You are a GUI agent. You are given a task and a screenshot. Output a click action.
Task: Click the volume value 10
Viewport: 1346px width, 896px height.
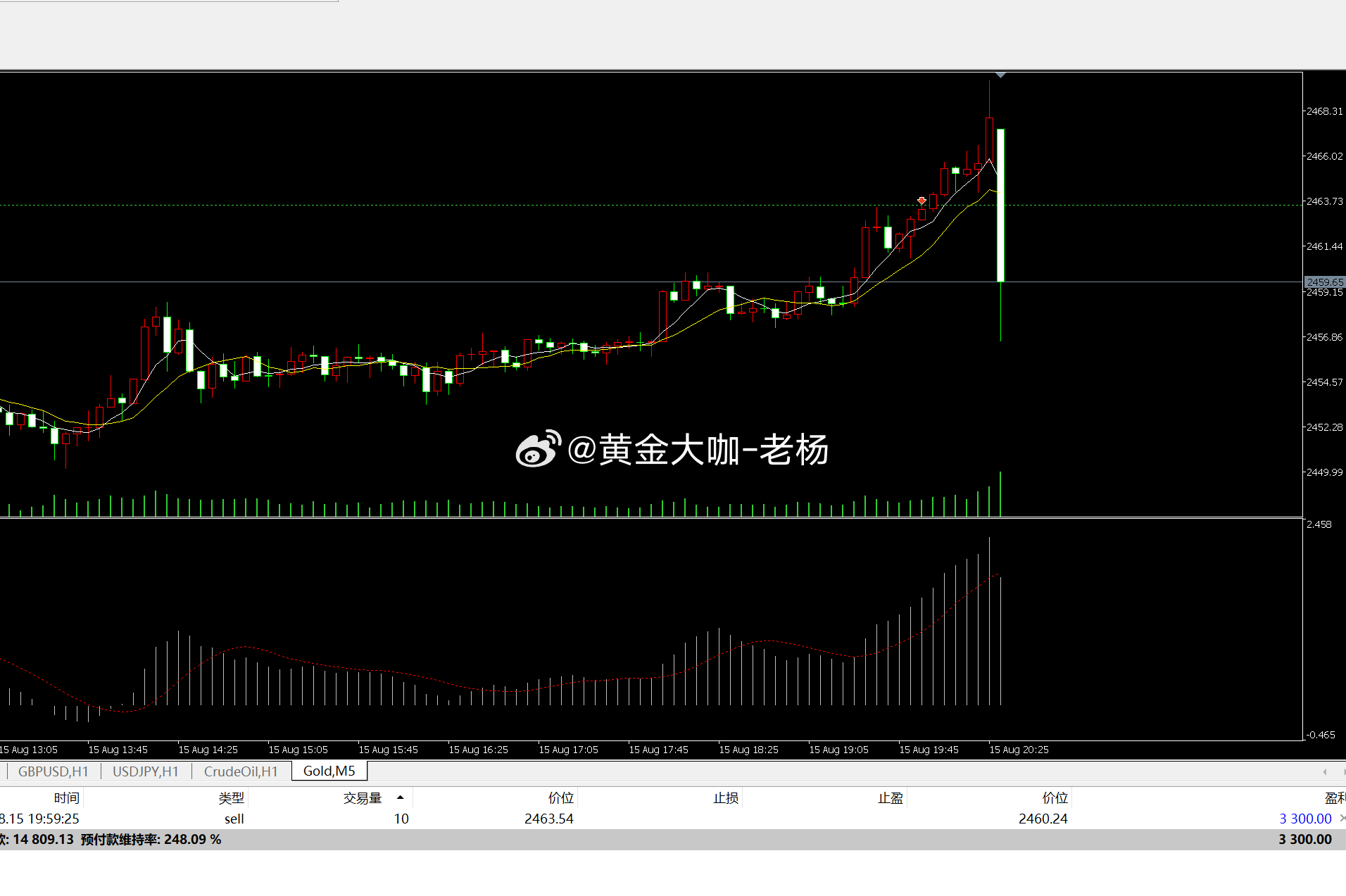401,819
